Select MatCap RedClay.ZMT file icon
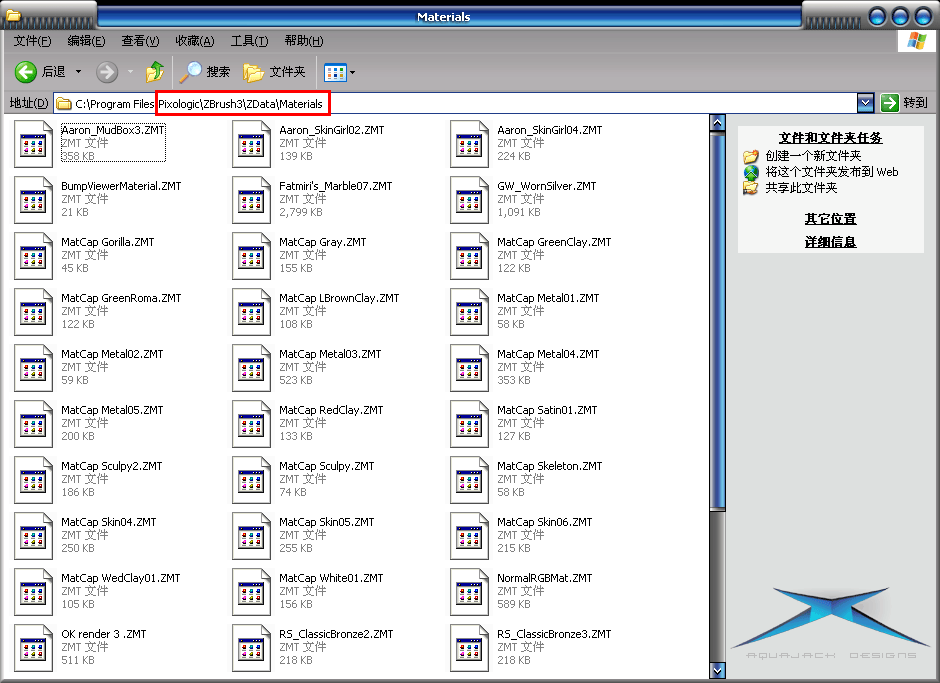This screenshot has height=683, width=940. click(x=251, y=424)
